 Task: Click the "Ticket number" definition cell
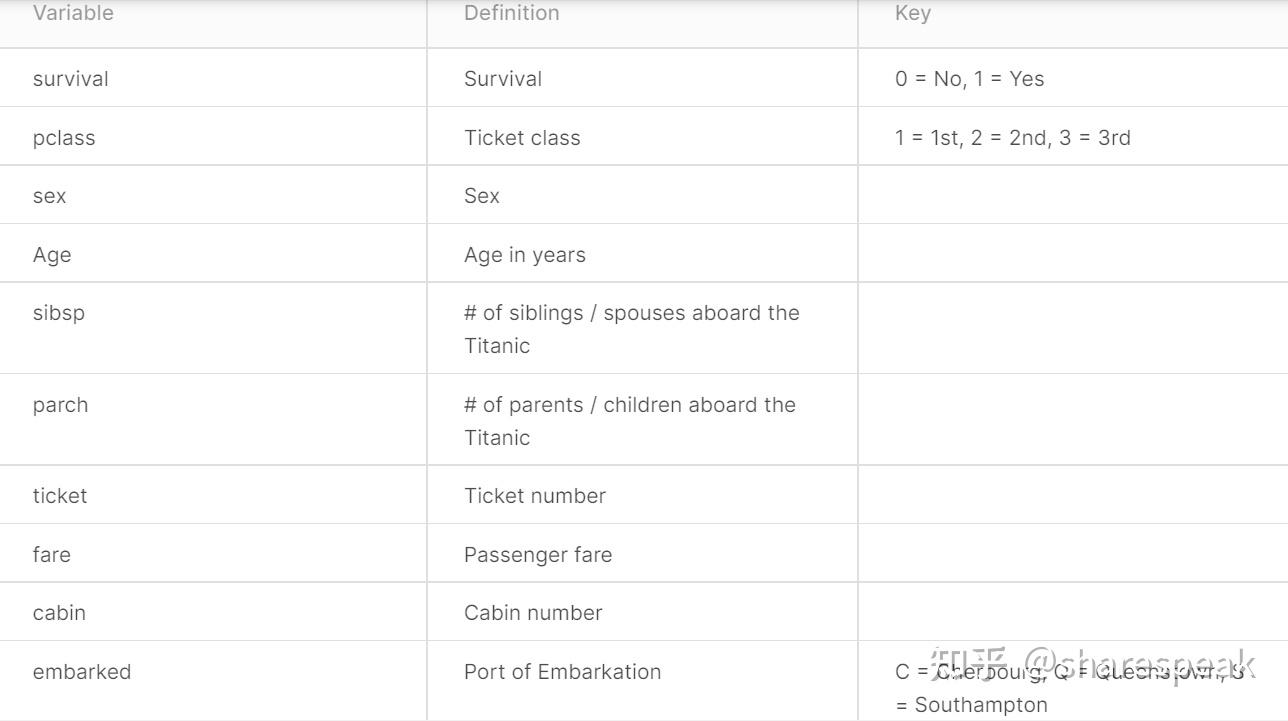click(x=534, y=496)
